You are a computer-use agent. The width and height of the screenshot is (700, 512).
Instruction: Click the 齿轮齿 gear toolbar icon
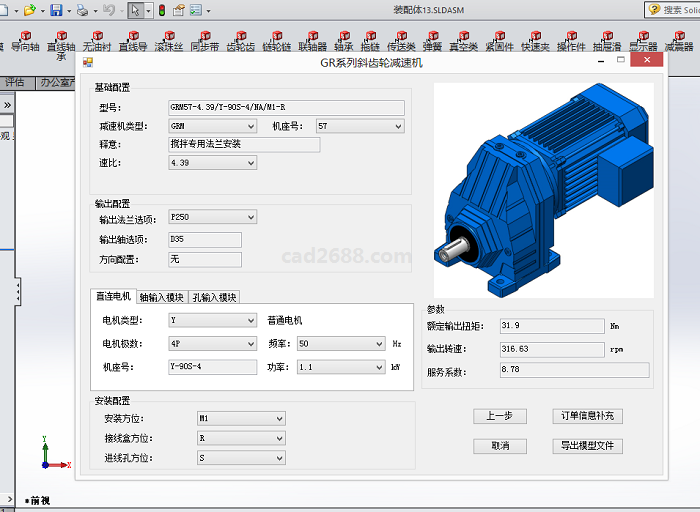click(x=240, y=40)
